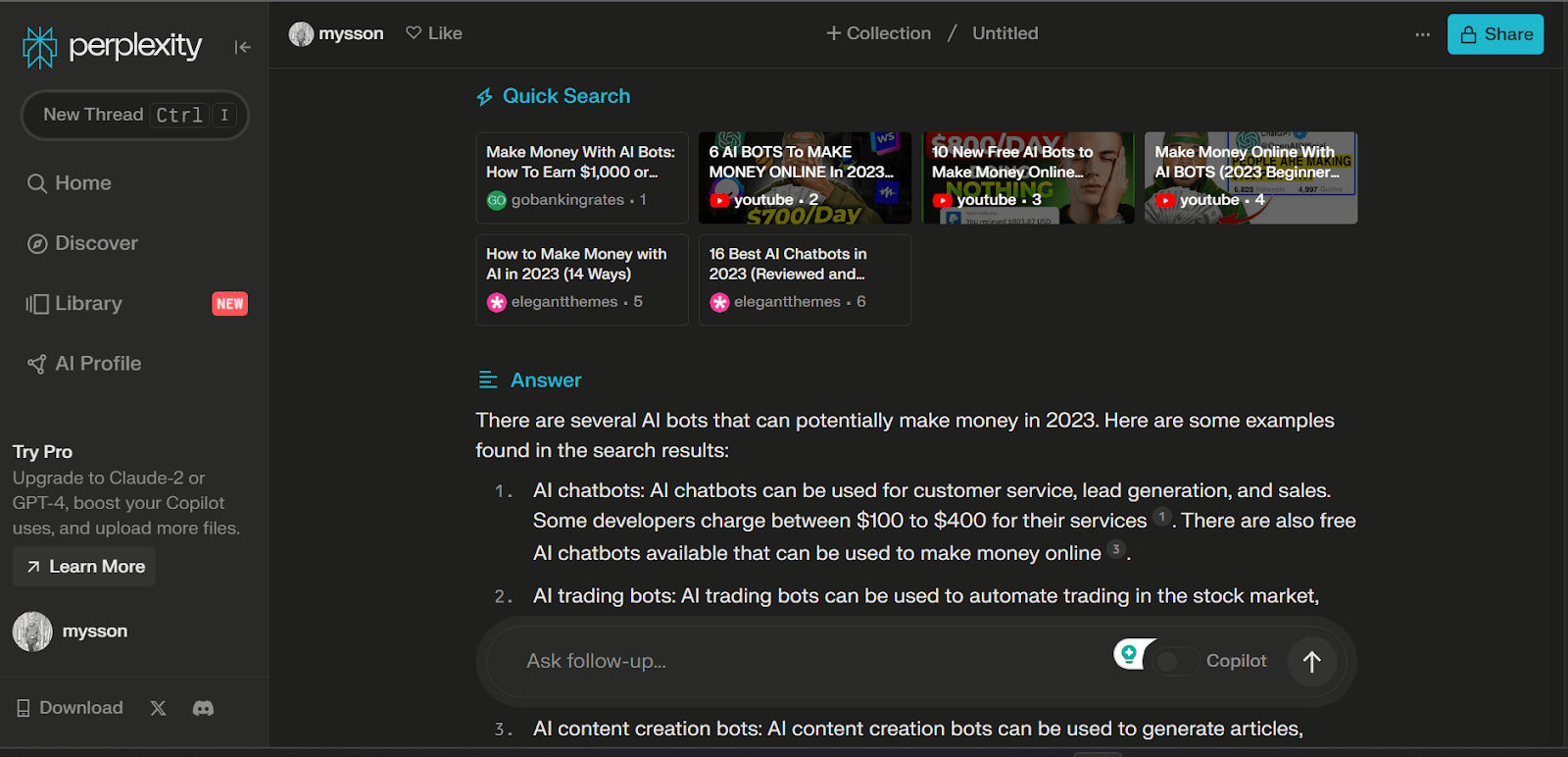Click Learn More about Pro
1568x757 pixels.
pyautogui.click(x=84, y=567)
